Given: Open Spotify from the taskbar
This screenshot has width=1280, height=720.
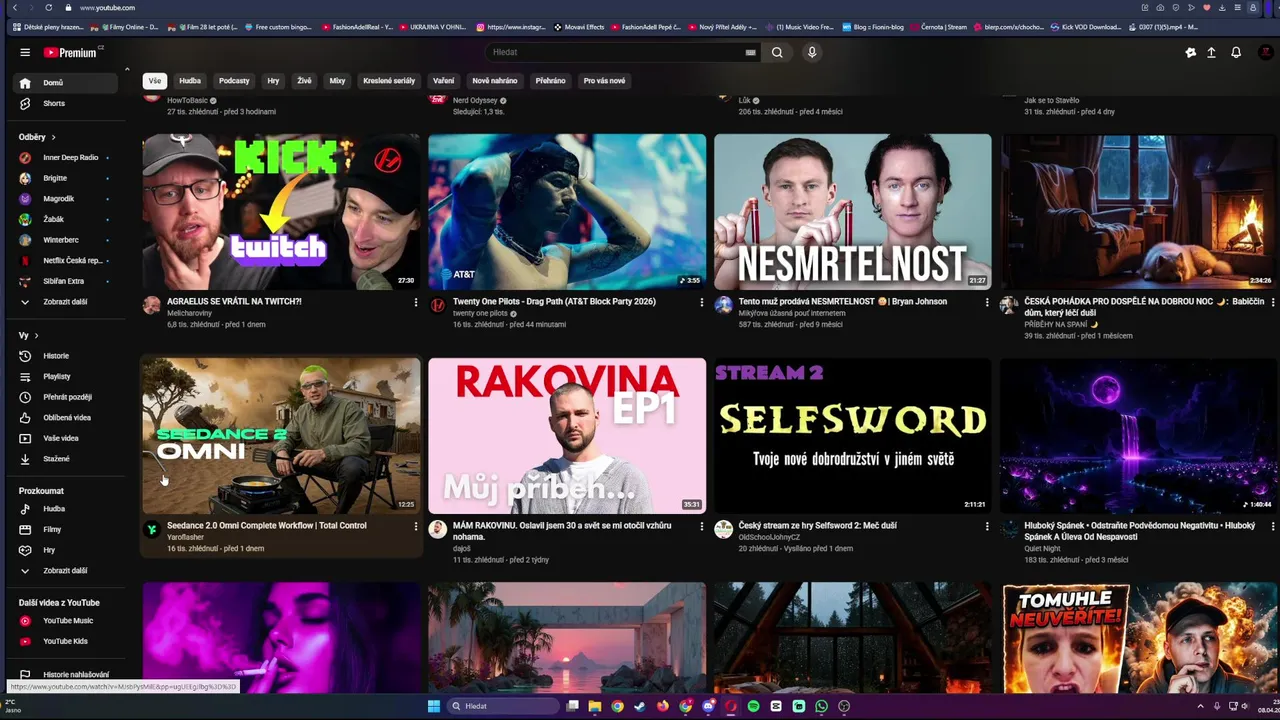Looking at the screenshot, I should click(753, 706).
